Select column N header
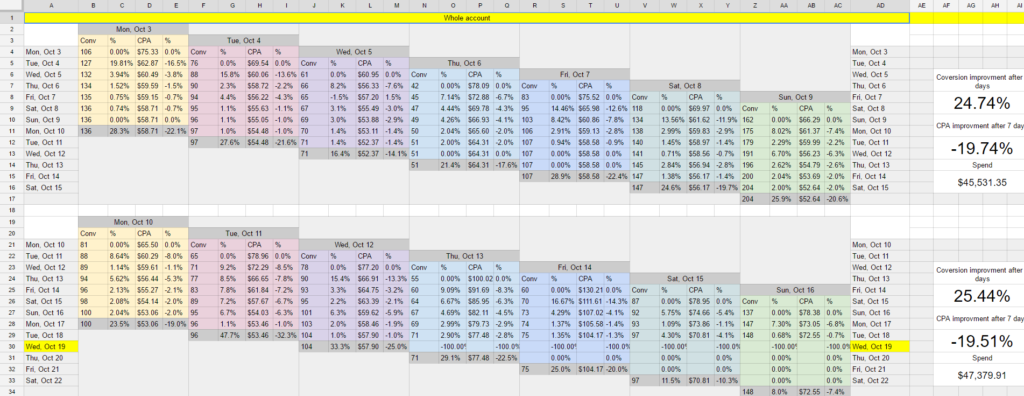This screenshot has width=1024, height=396. point(424,5)
